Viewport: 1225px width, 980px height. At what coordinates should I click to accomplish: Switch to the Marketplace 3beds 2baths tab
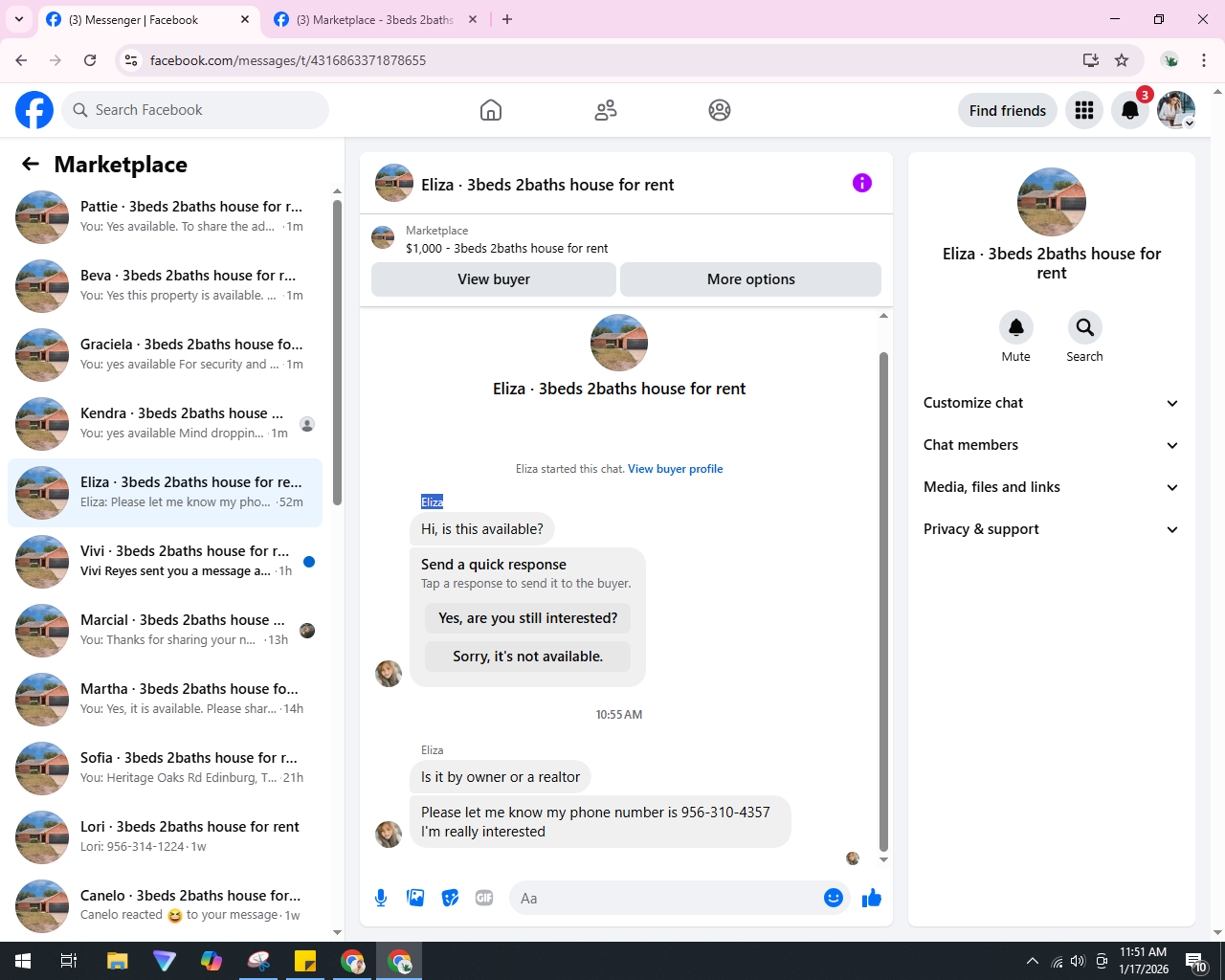[x=376, y=20]
